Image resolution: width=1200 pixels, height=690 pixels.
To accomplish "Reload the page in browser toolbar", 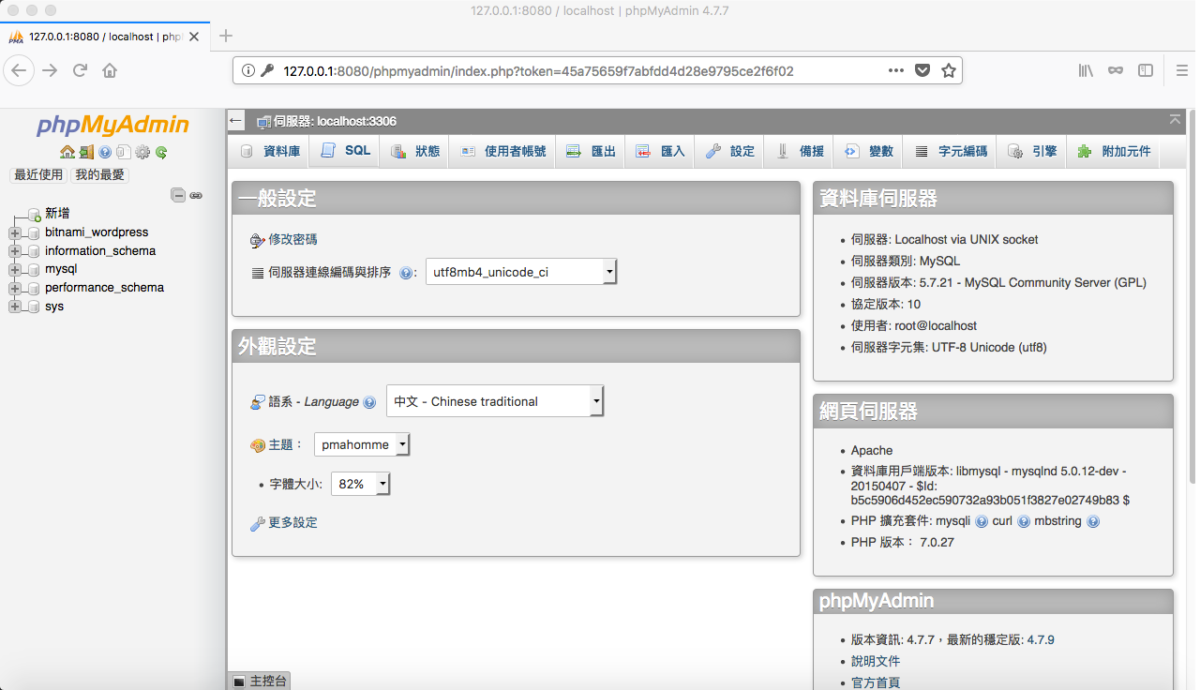I will [80, 70].
